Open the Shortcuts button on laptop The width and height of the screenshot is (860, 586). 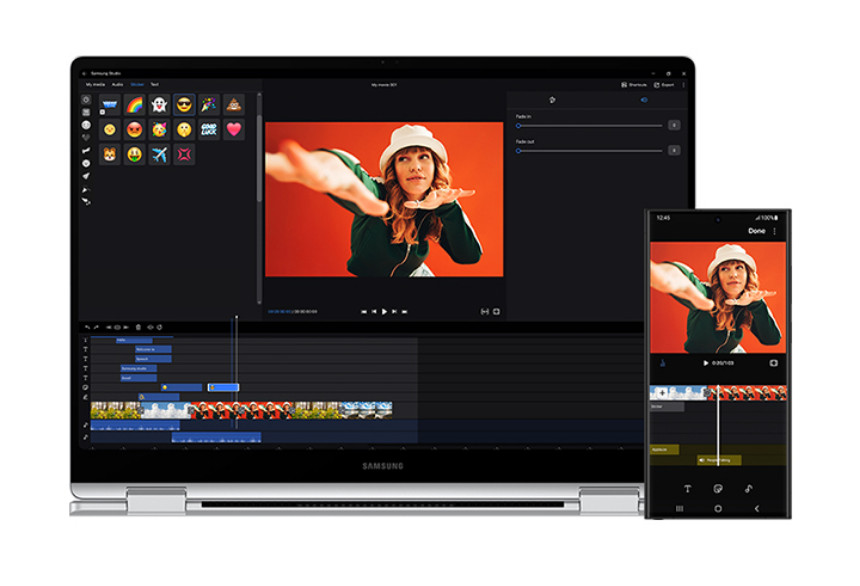pyautogui.click(x=634, y=85)
